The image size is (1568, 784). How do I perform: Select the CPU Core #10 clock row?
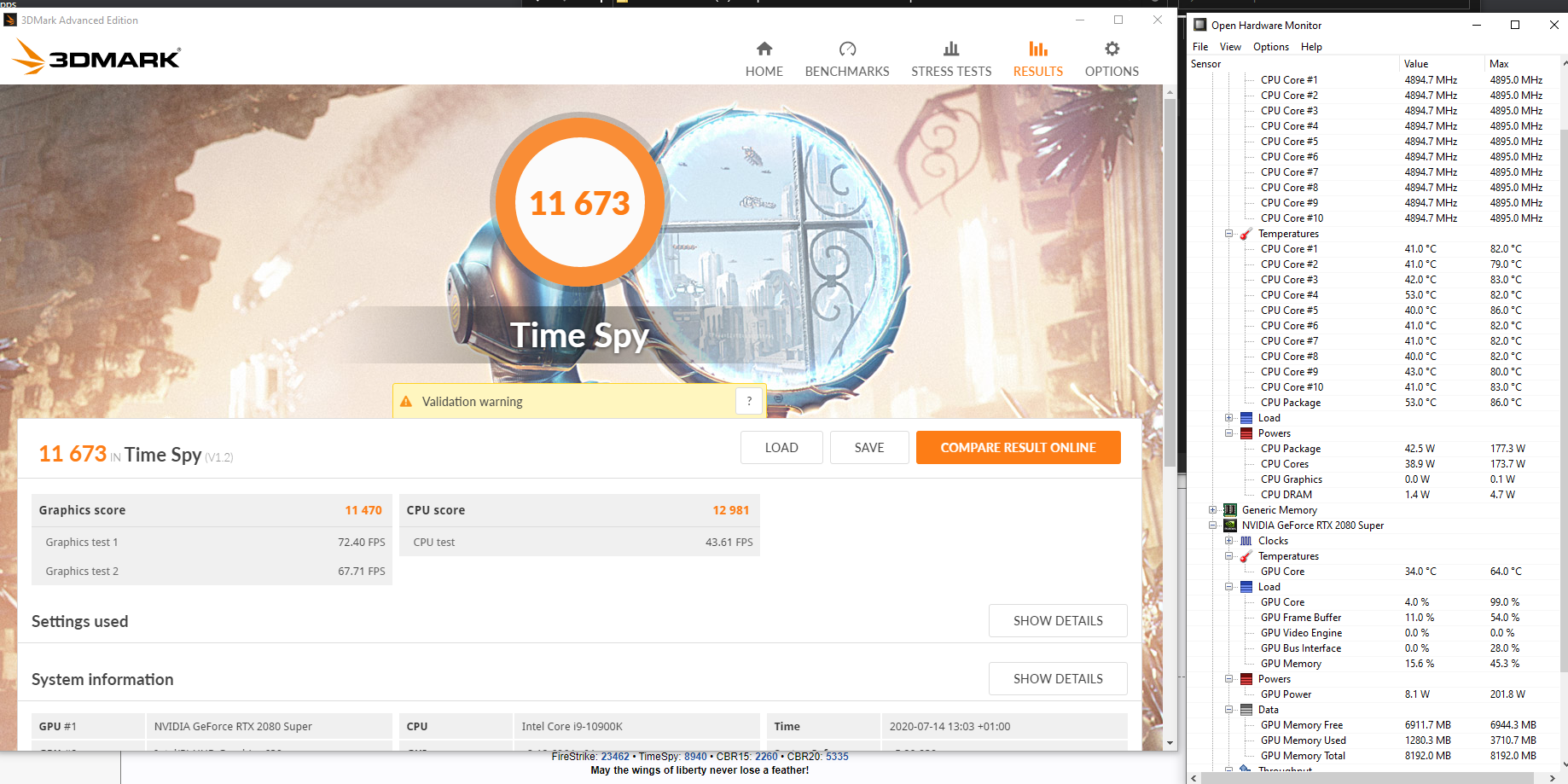point(1373,218)
